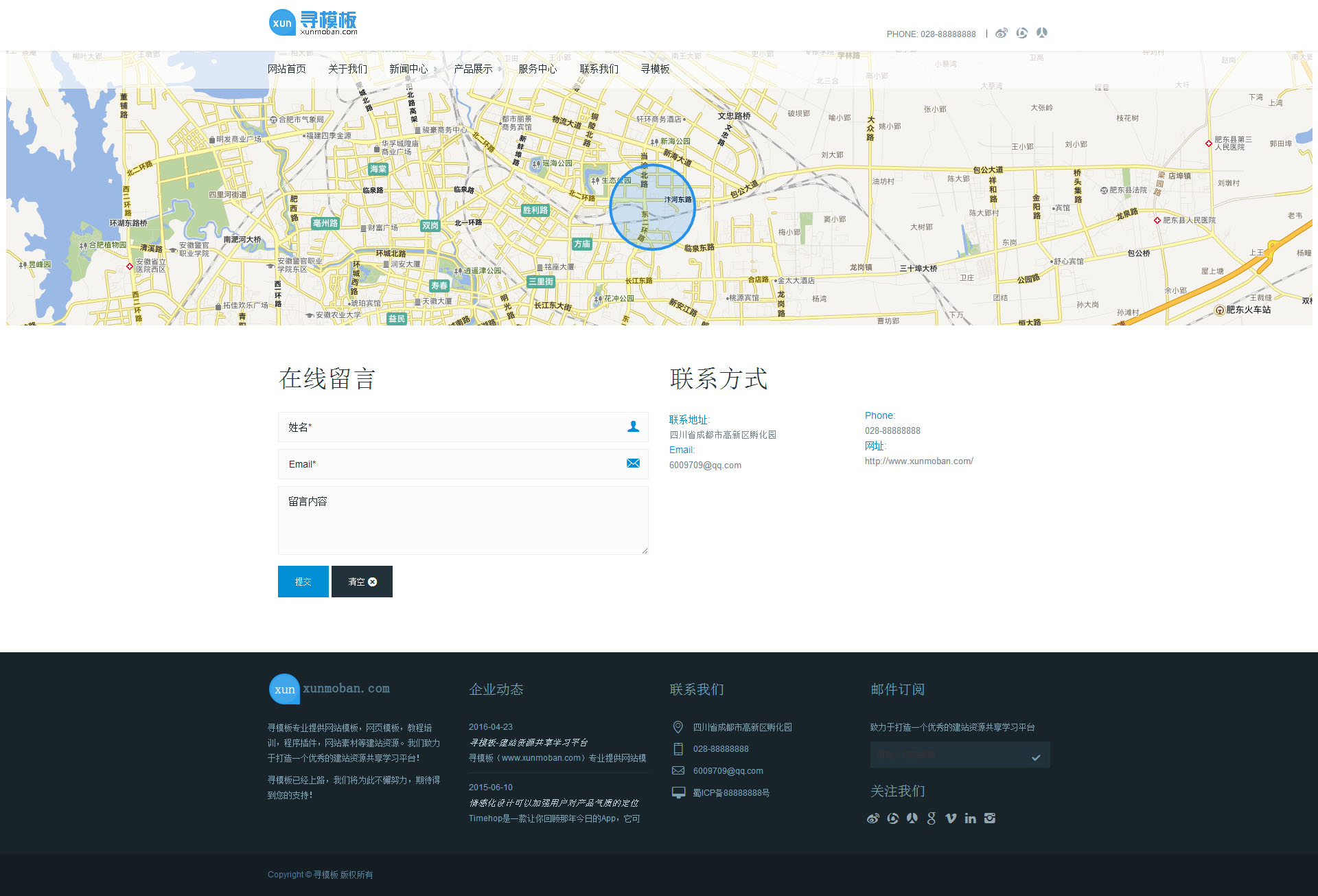Image resolution: width=1318 pixels, height=896 pixels.
Task: Open the 关于我们 menu item
Action: point(347,69)
